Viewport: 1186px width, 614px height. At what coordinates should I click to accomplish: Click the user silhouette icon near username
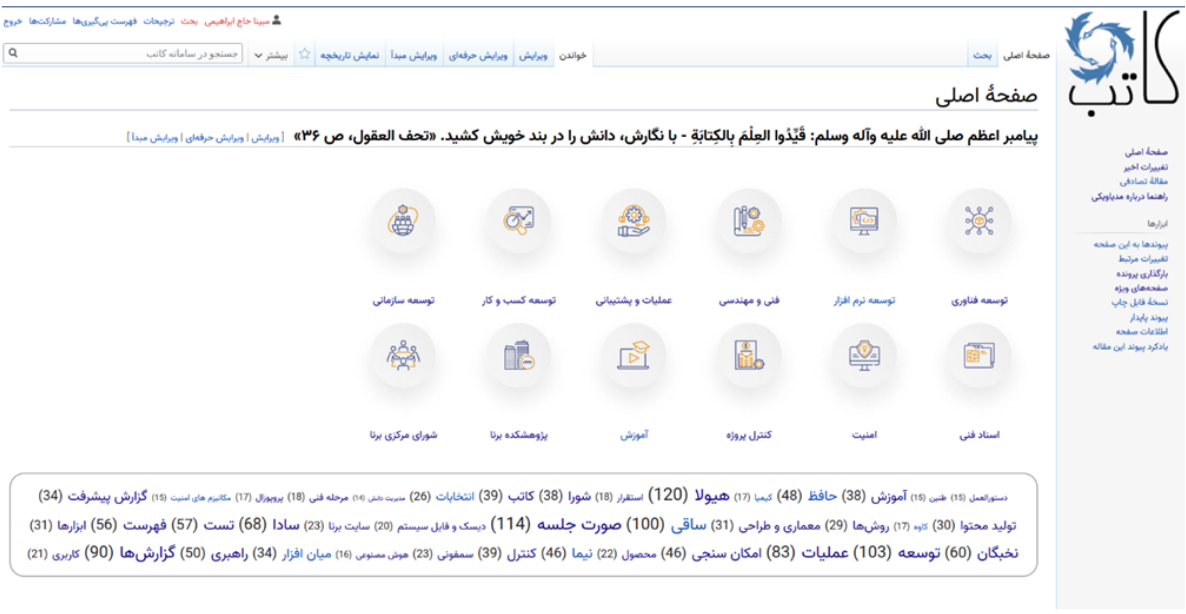coord(276,20)
